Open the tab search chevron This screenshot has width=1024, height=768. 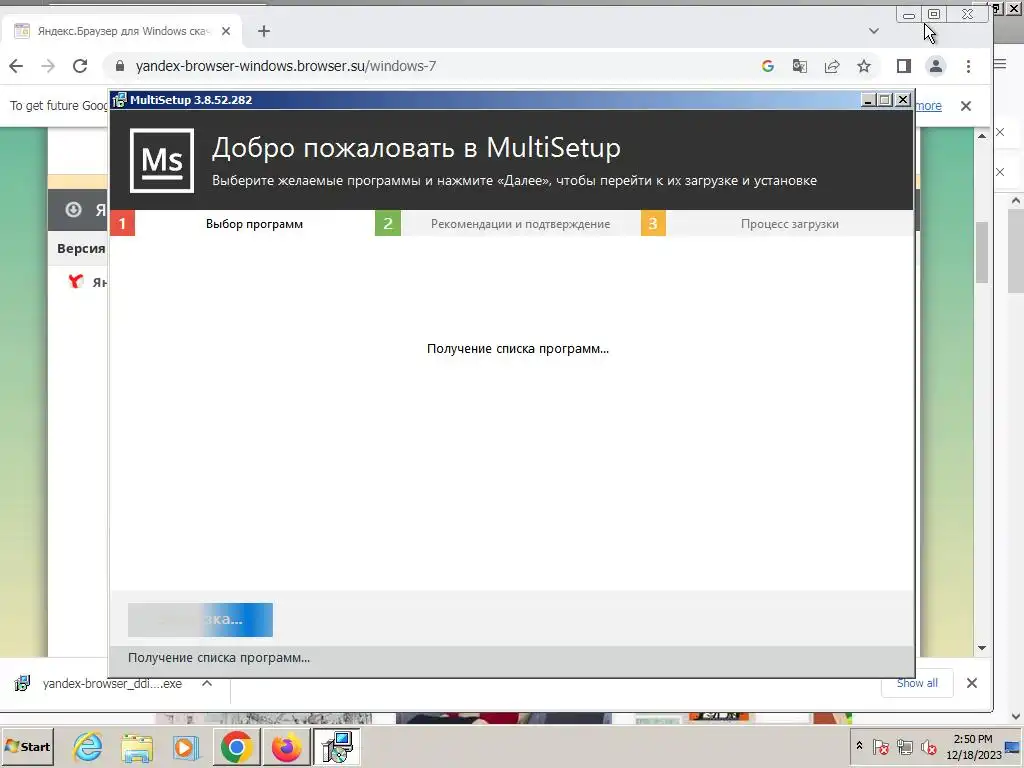click(874, 31)
